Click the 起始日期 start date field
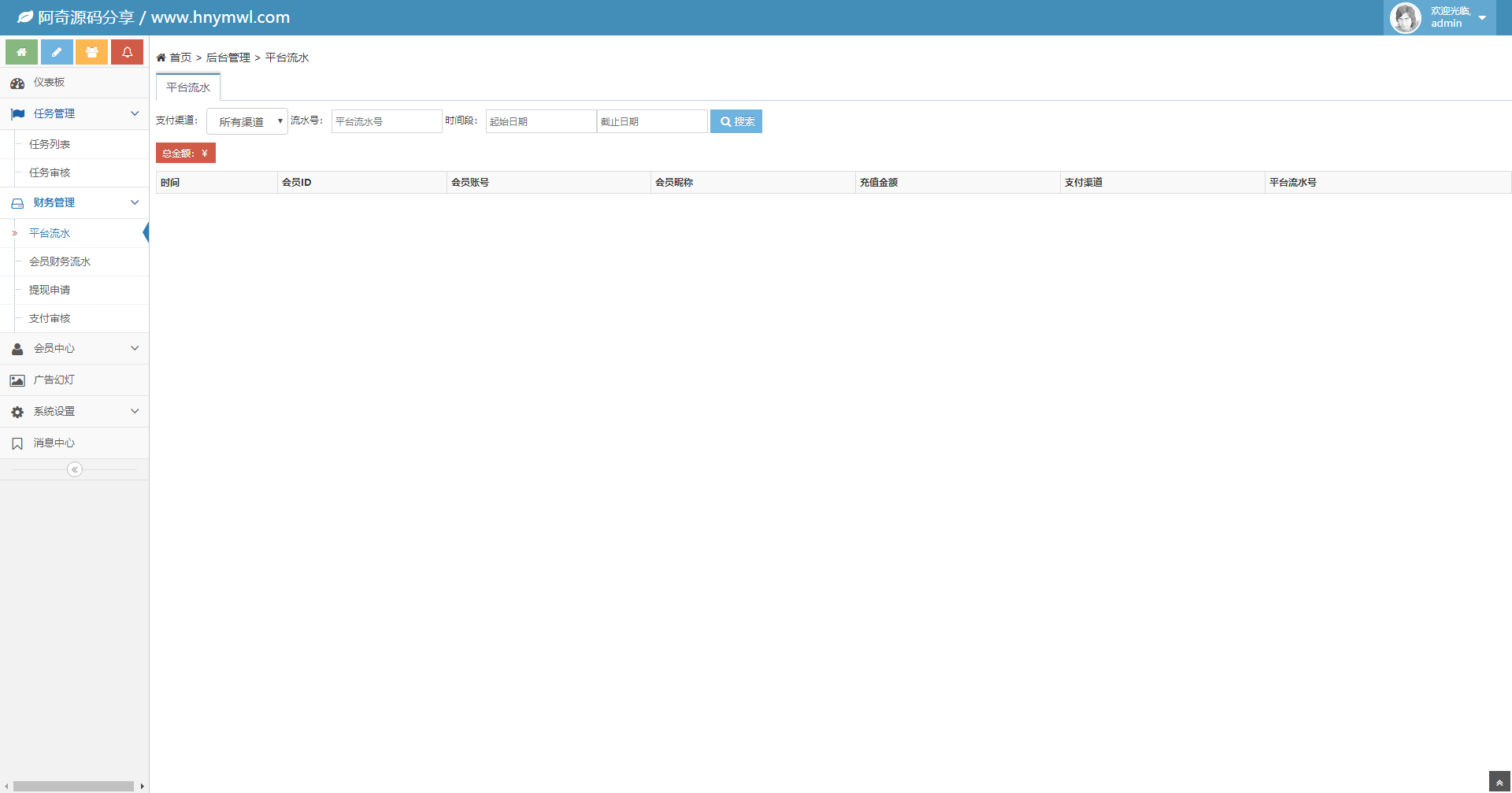1512x793 pixels. pos(540,121)
